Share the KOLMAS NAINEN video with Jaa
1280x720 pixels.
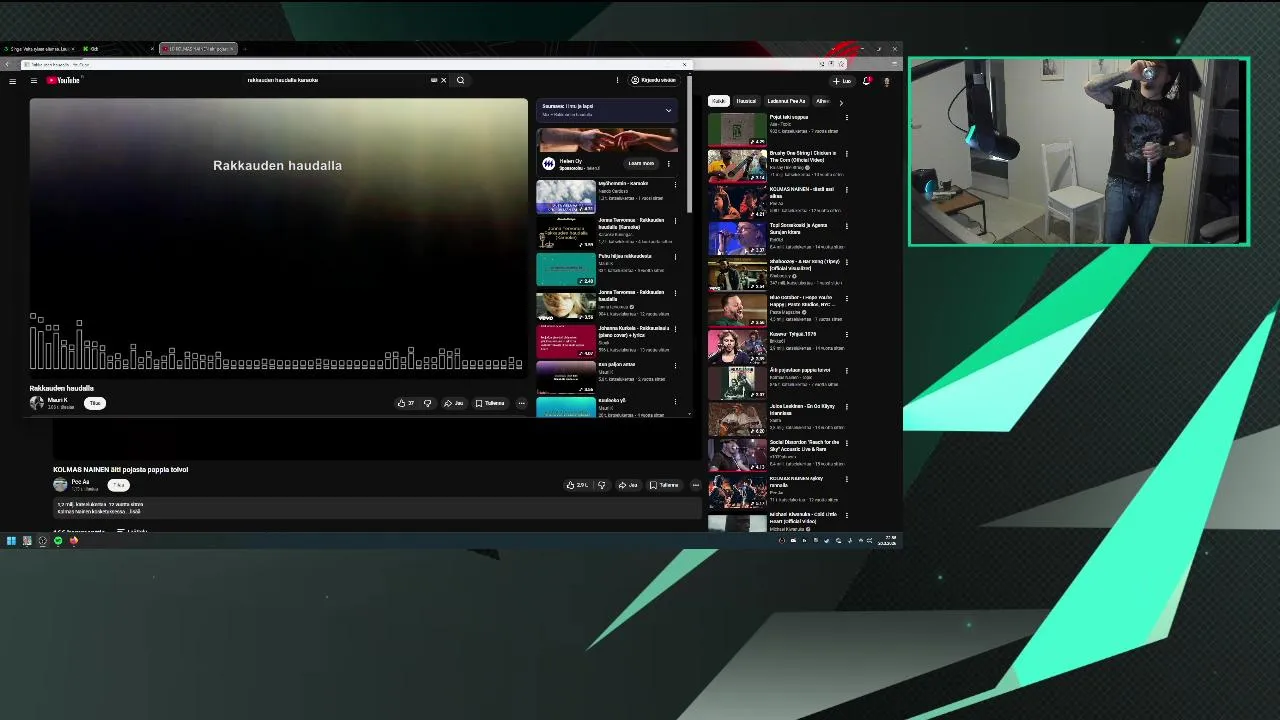(628, 485)
